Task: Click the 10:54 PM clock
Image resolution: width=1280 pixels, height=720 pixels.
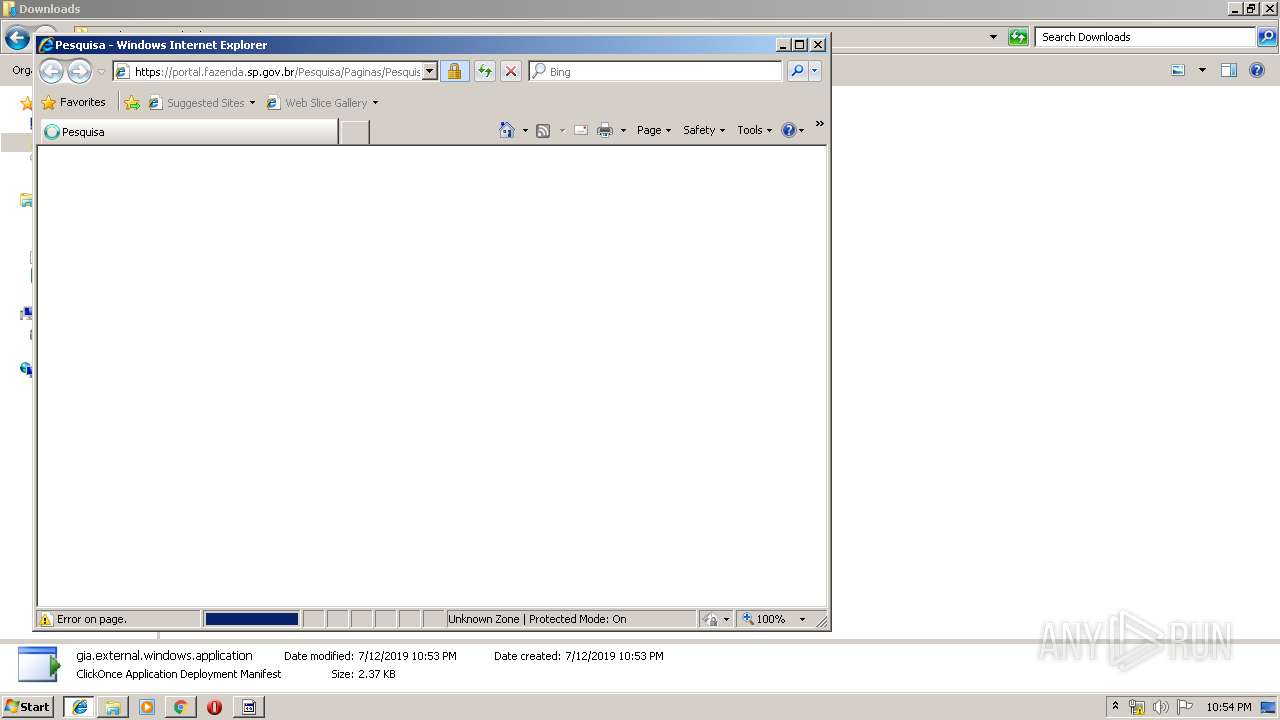Action: tap(1228, 707)
